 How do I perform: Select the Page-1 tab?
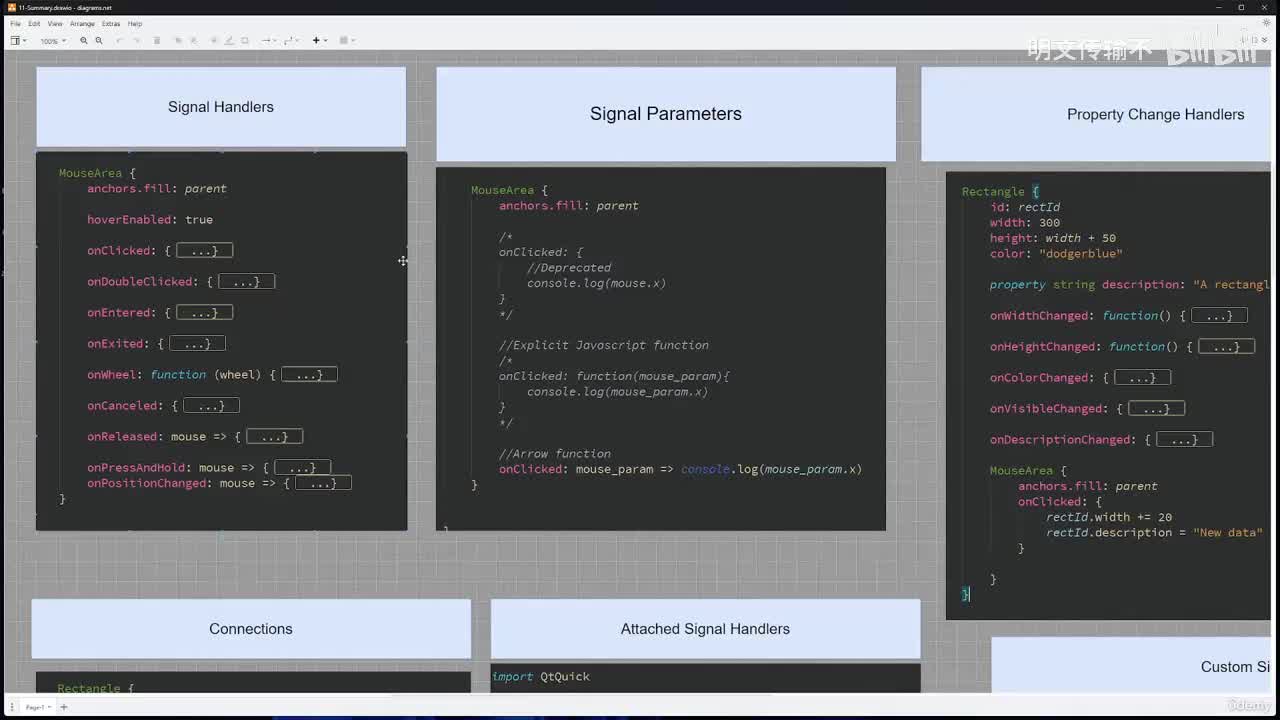point(36,707)
